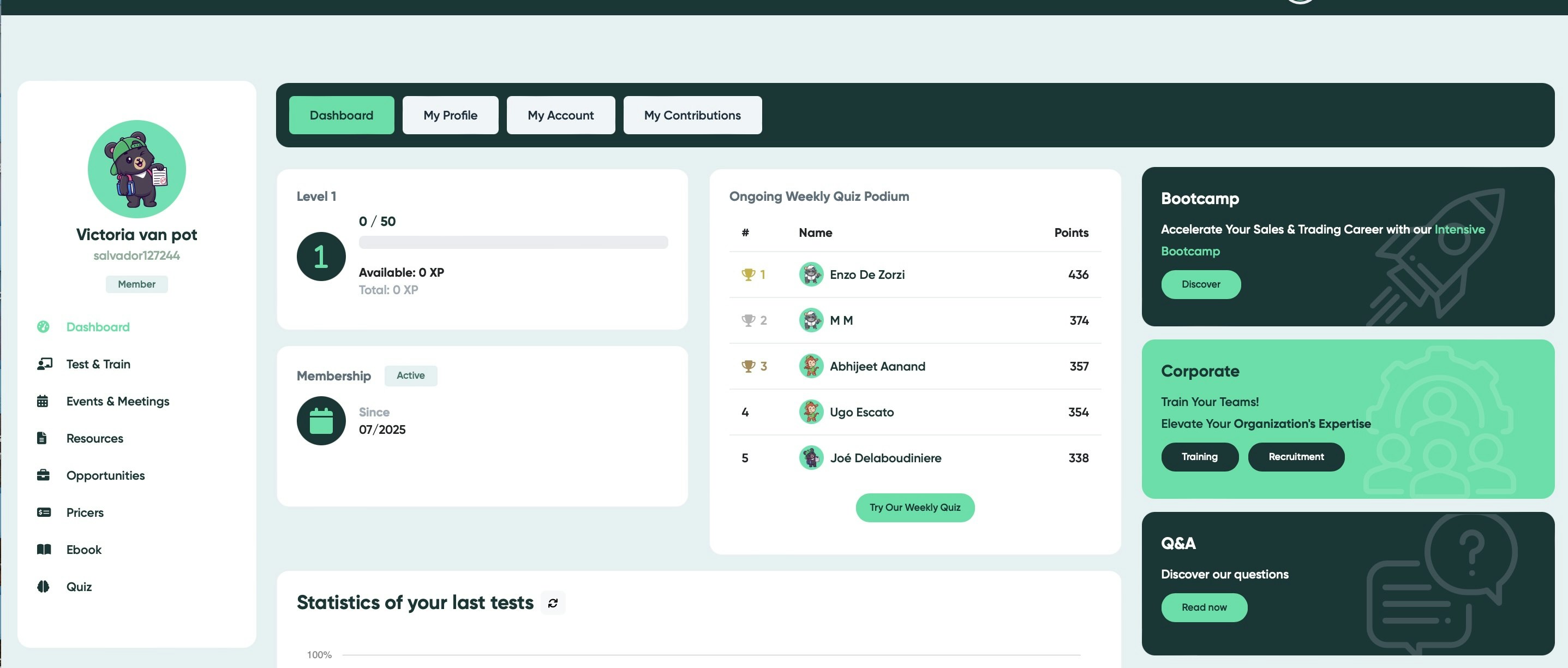
Task: Click the Name column header
Action: [x=815, y=232]
